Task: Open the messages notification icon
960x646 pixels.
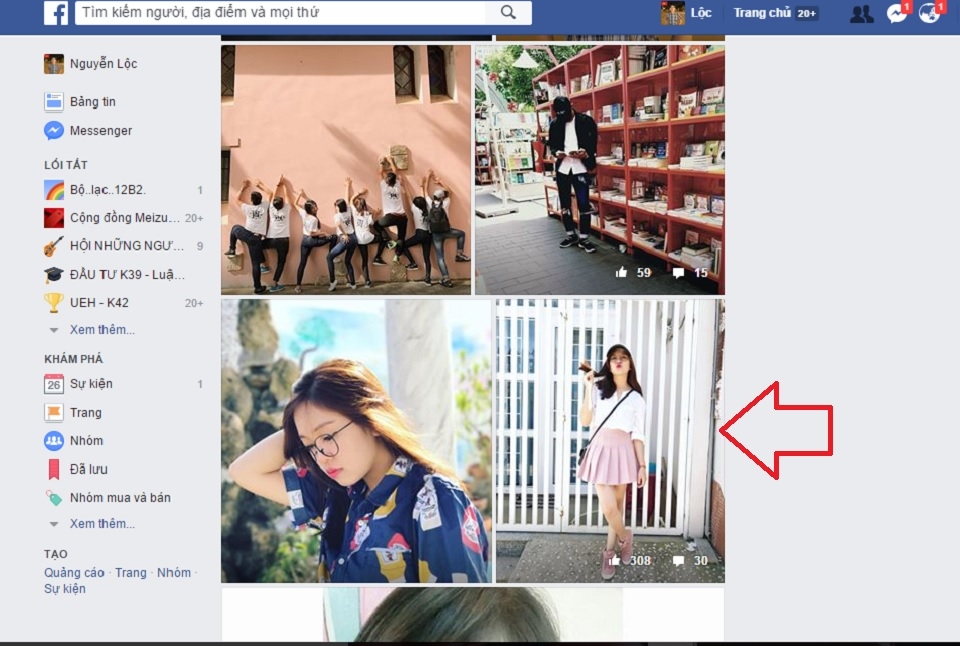Action: tap(897, 13)
